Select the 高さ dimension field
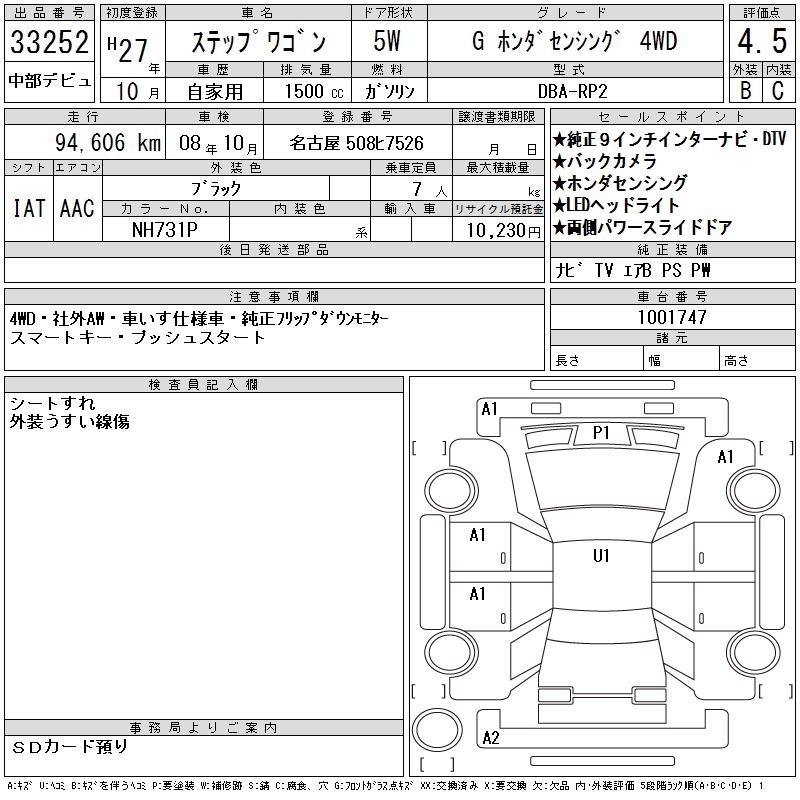The width and height of the screenshot is (800, 800). tap(757, 360)
